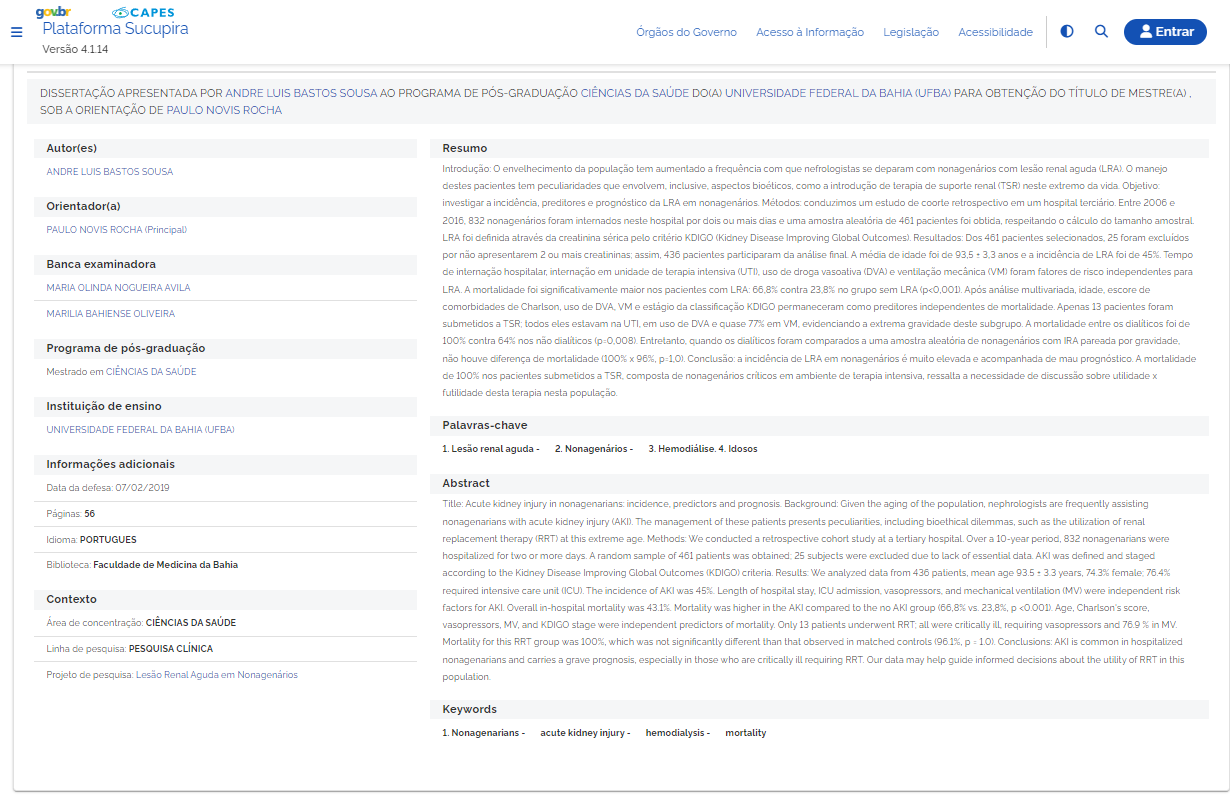Click Plataforma Sucupira title
This screenshot has width=1230, height=799.
[x=115, y=29]
